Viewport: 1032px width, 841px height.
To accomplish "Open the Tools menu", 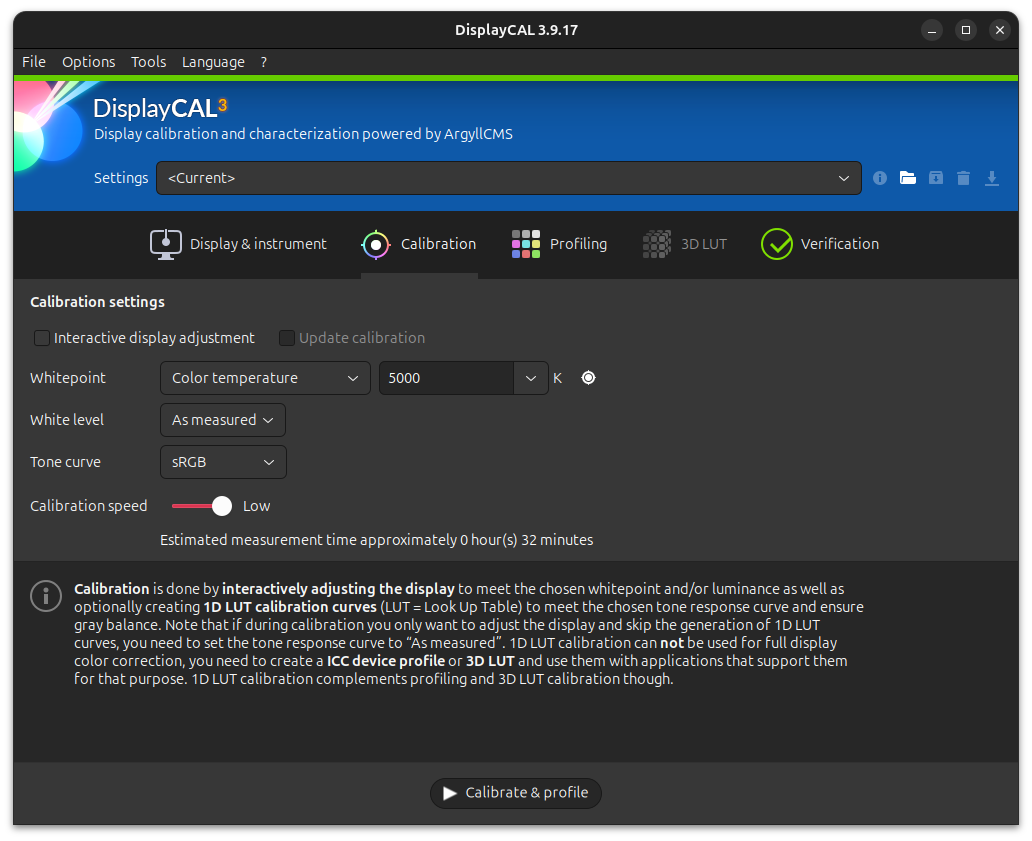I will [148, 62].
